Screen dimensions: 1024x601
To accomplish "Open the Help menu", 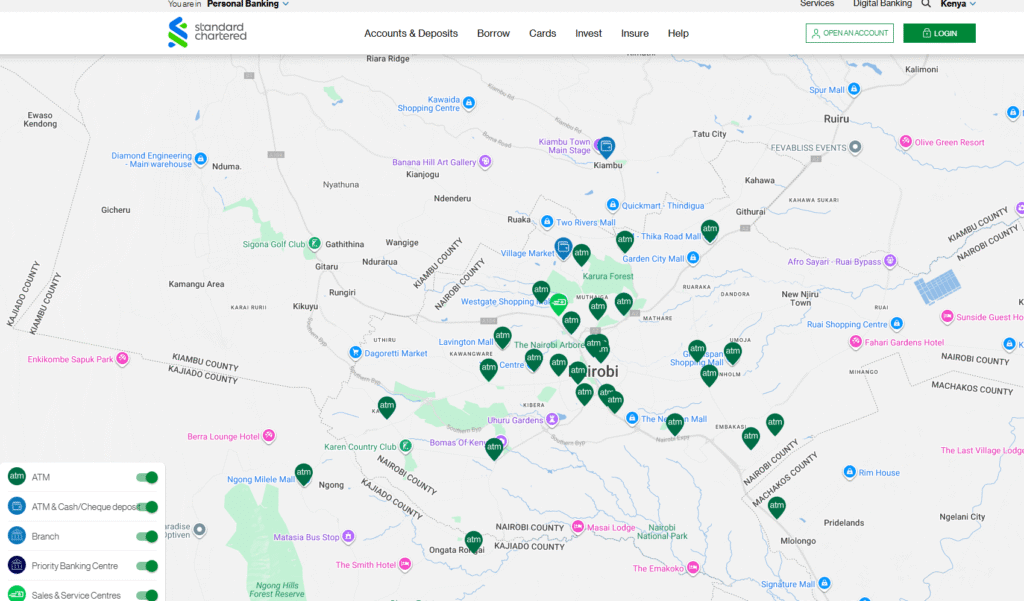I will click(x=678, y=33).
